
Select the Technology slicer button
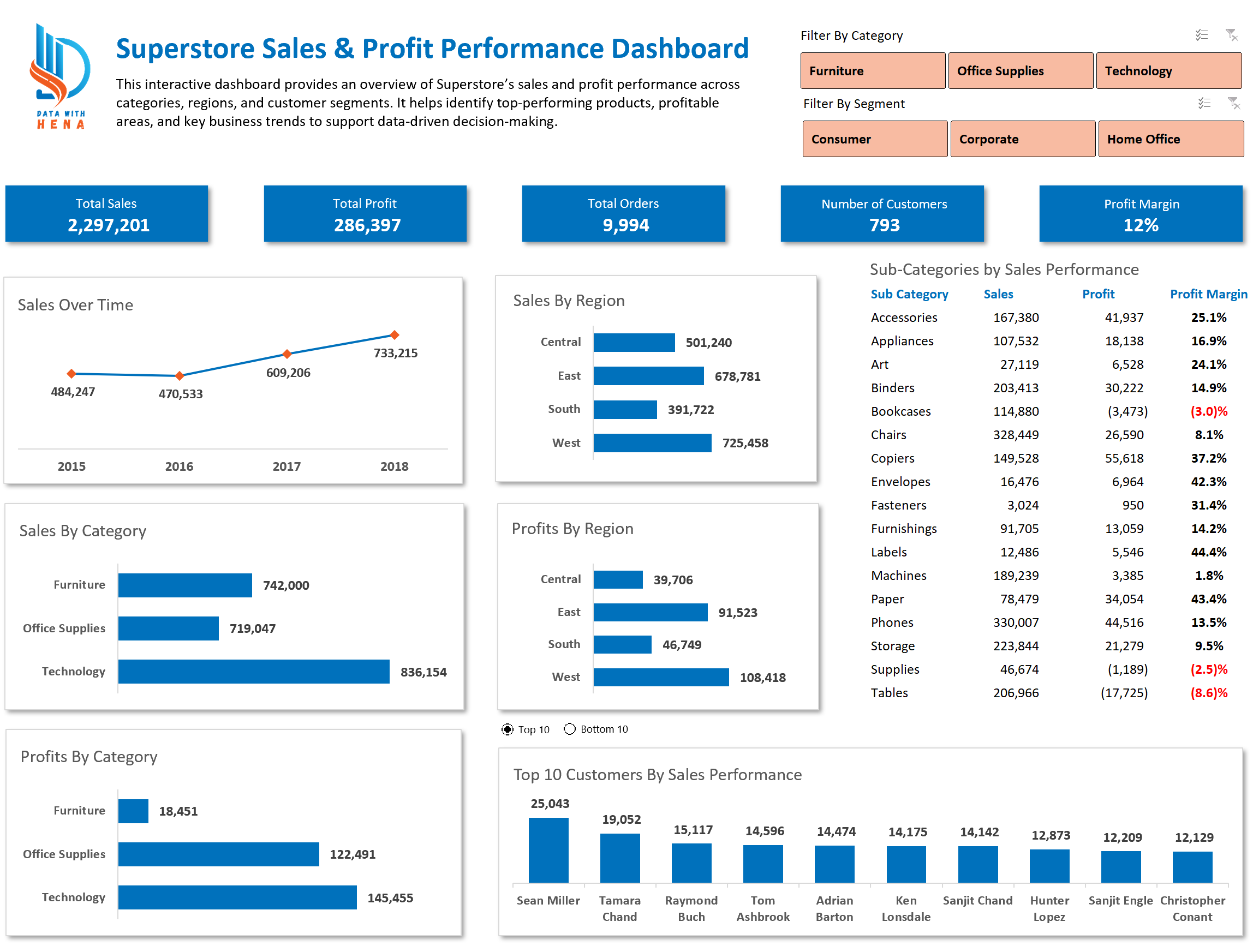[x=1169, y=70]
